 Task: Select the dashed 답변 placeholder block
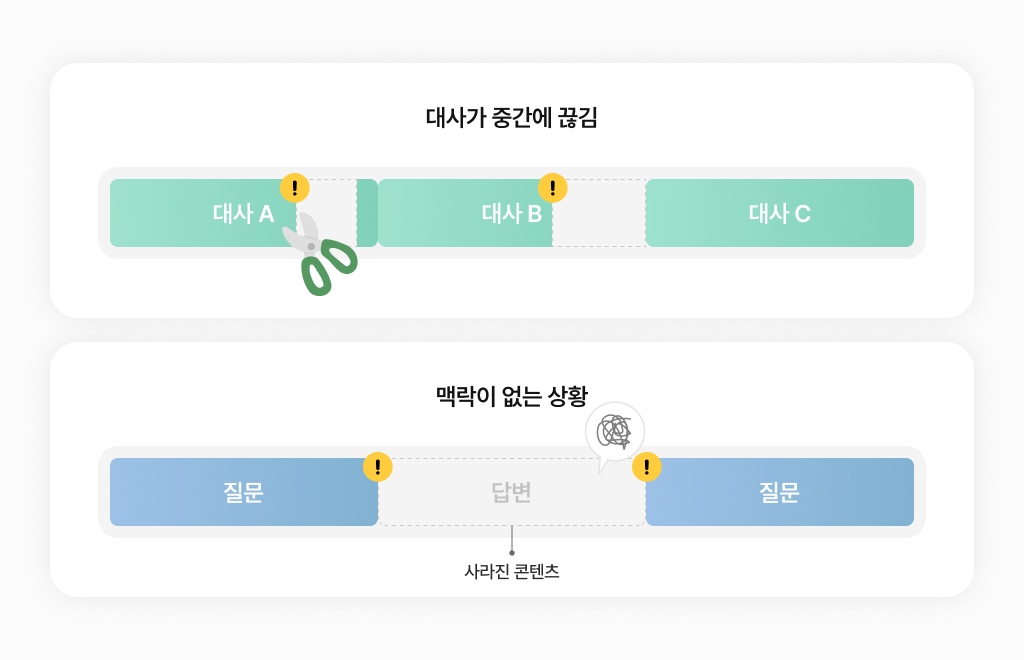(x=512, y=492)
